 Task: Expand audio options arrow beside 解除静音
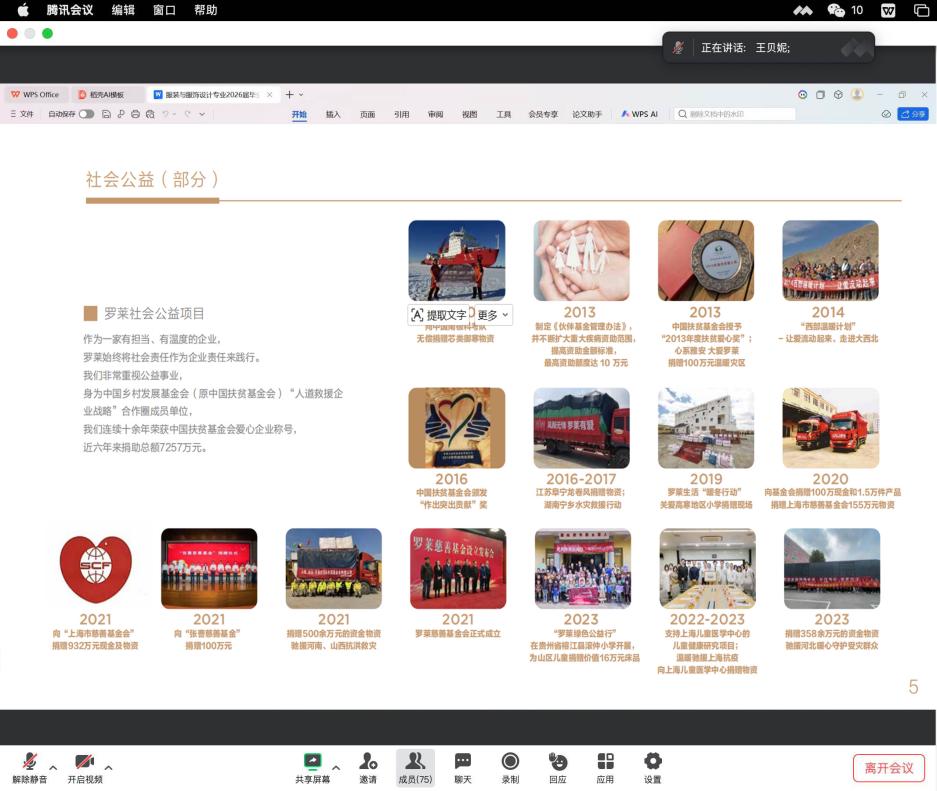[53, 768]
